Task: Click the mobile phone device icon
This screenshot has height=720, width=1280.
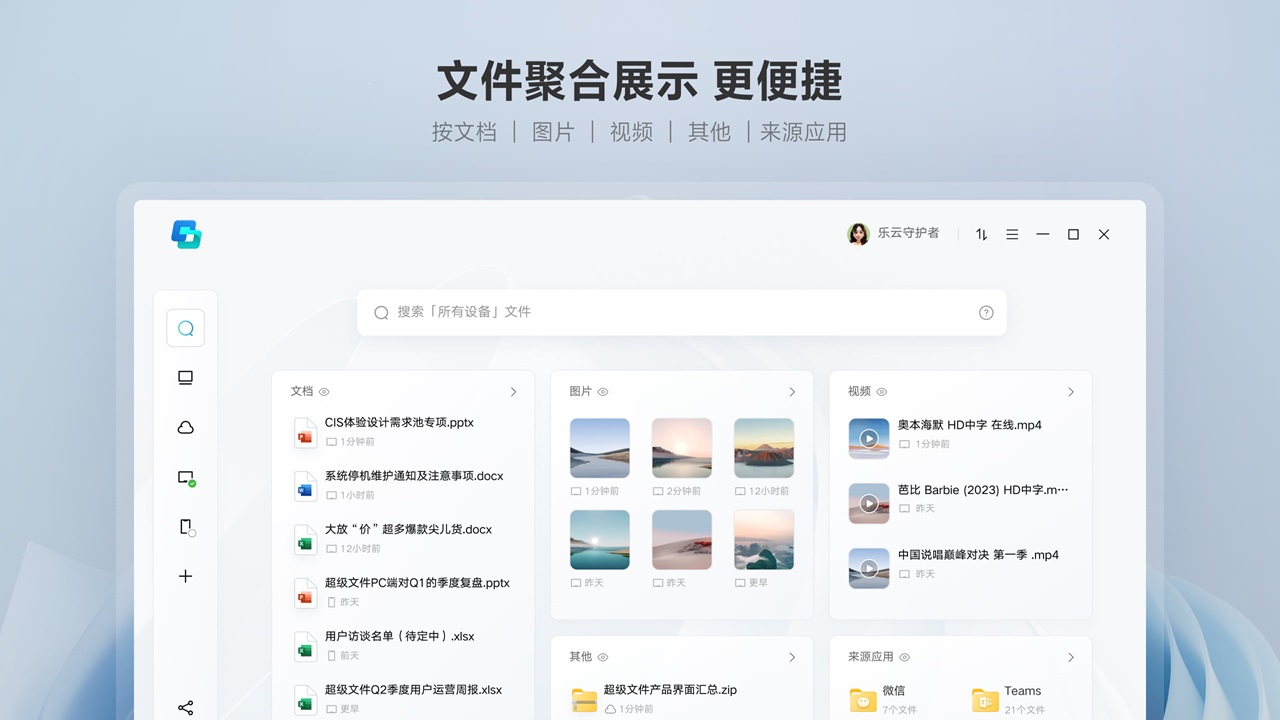Action: (x=185, y=527)
